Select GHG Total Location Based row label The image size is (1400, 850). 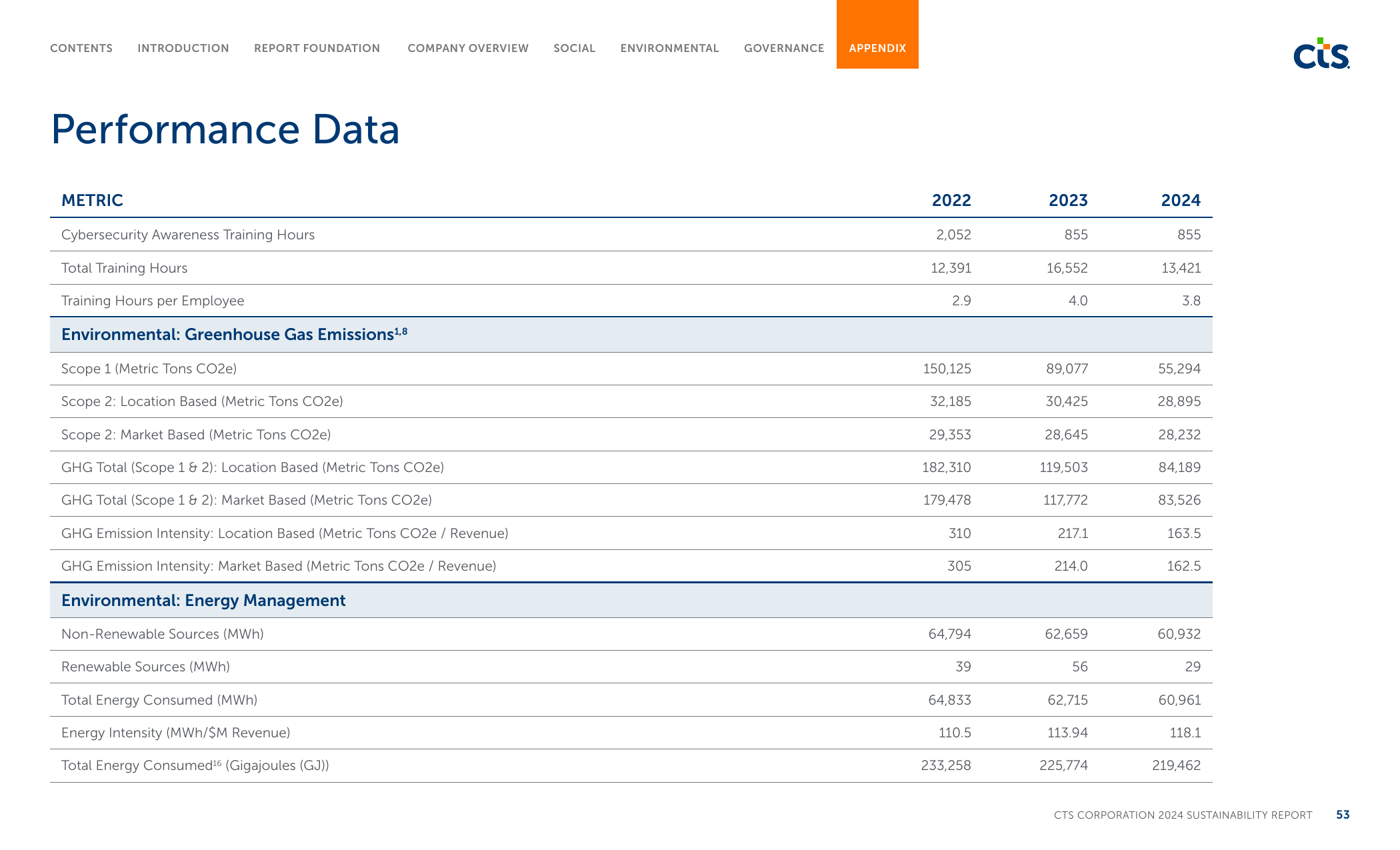pyautogui.click(x=253, y=467)
